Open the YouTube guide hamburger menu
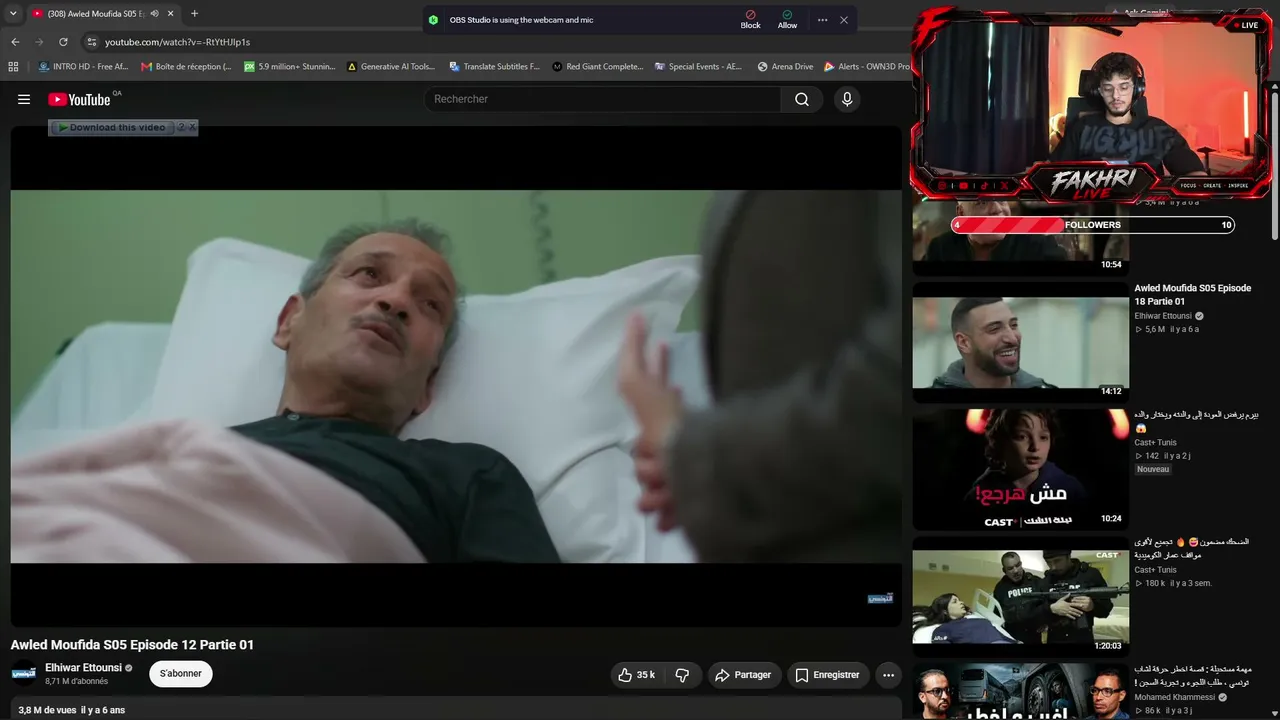Screen dimensions: 1280x720 pyautogui.click(x=24, y=99)
